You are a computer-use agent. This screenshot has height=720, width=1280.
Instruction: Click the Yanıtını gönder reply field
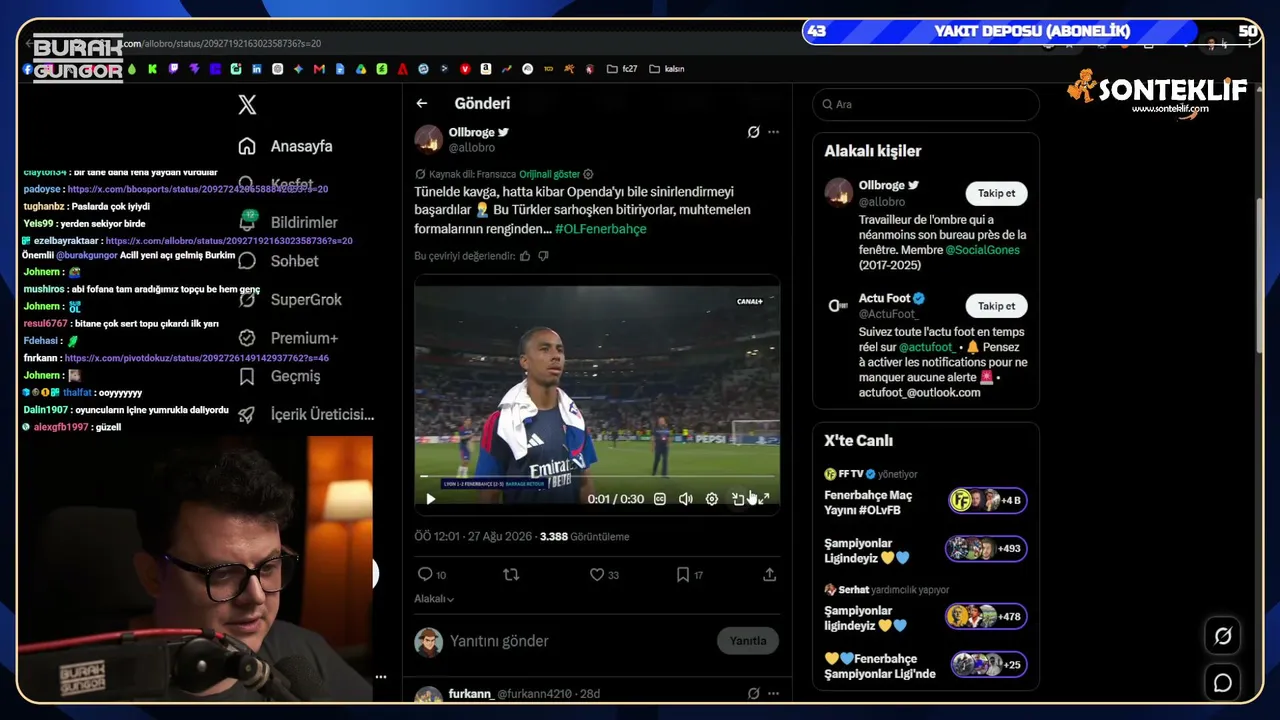(x=577, y=641)
